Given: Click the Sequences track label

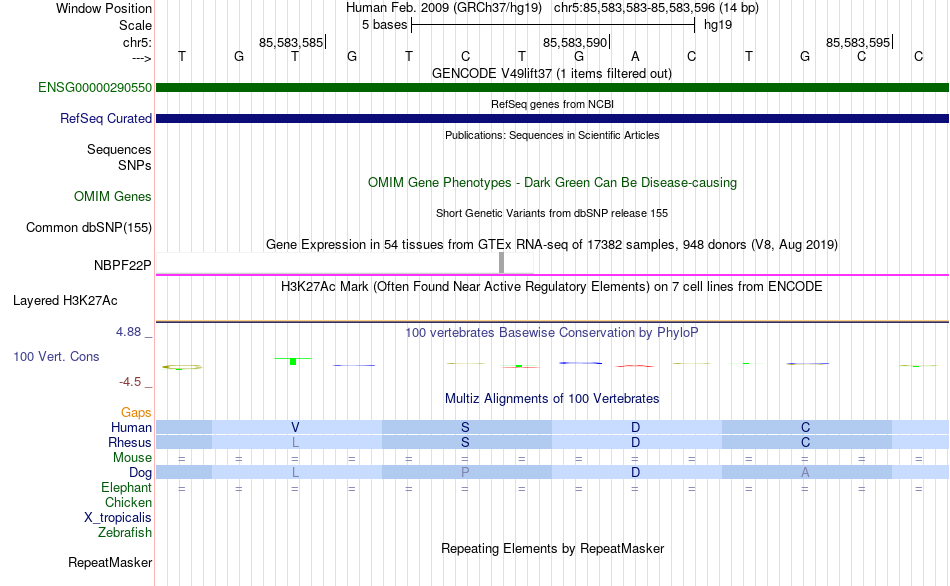Looking at the screenshot, I should (119, 149).
